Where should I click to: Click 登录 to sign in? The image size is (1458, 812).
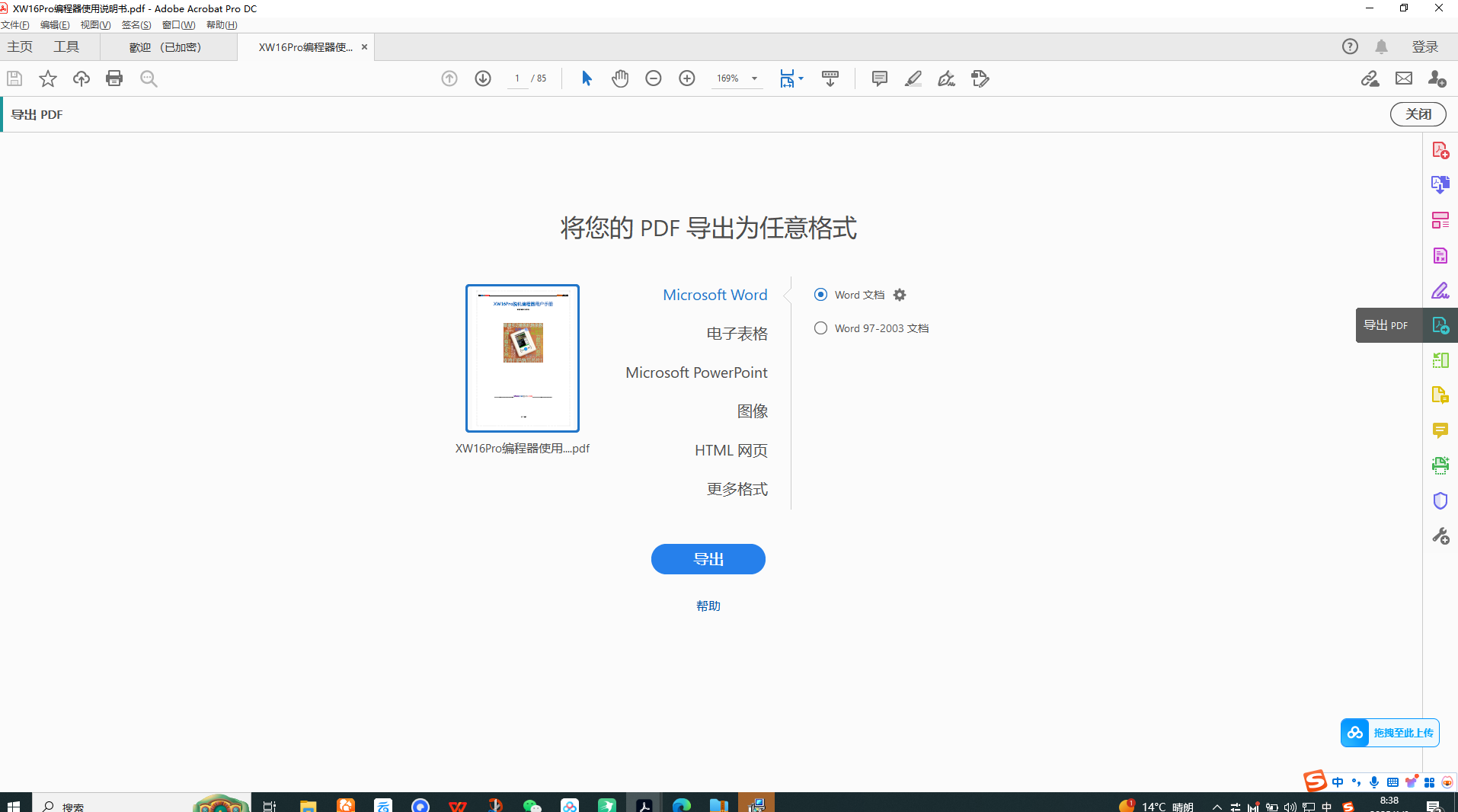1425,46
